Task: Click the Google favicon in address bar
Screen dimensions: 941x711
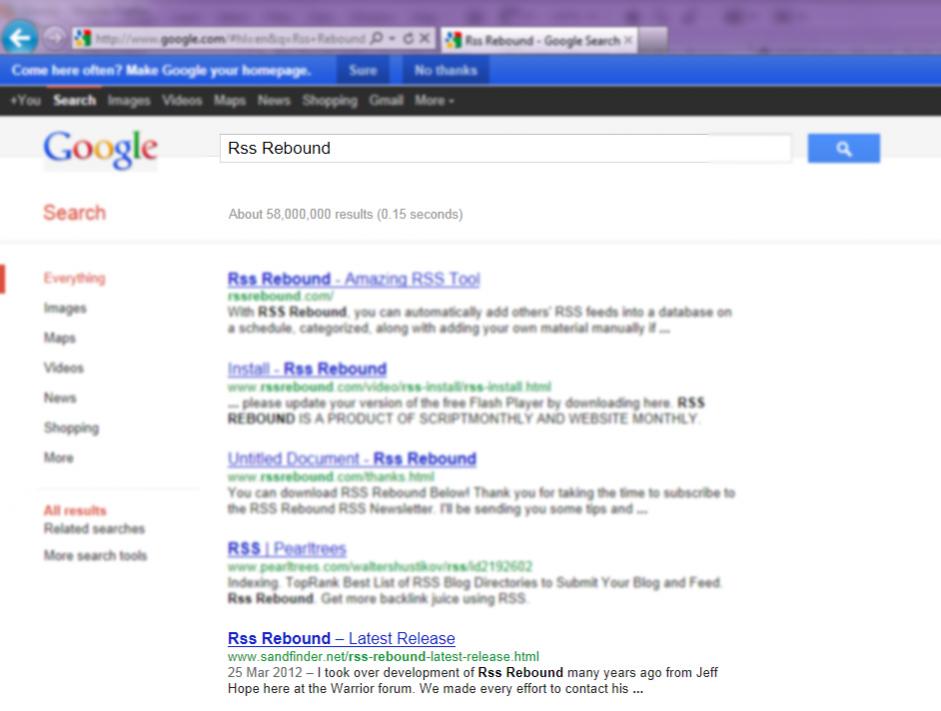Action: click(x=83, y=38)
